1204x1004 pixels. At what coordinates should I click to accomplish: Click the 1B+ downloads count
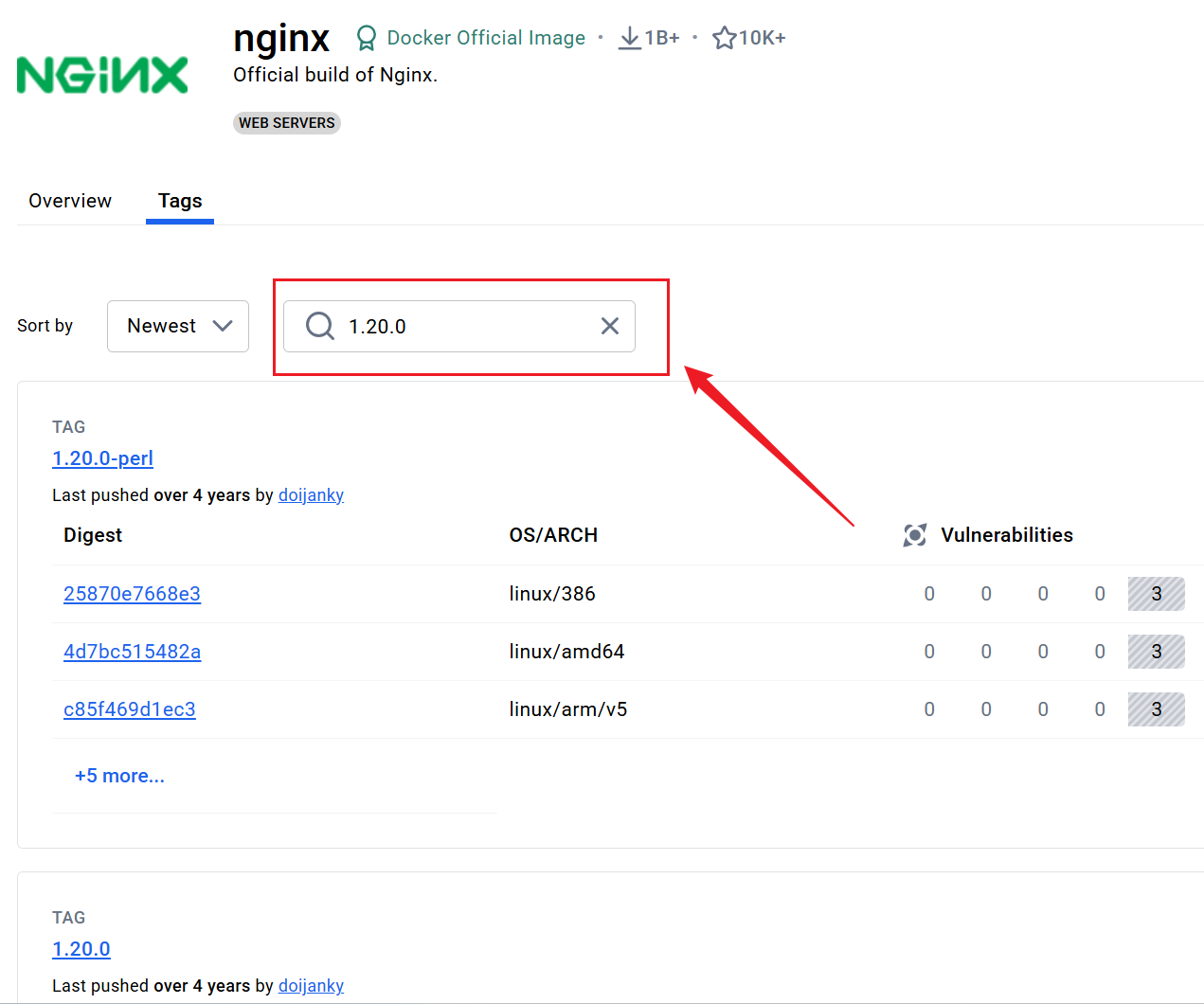click(x=662, y=38)
